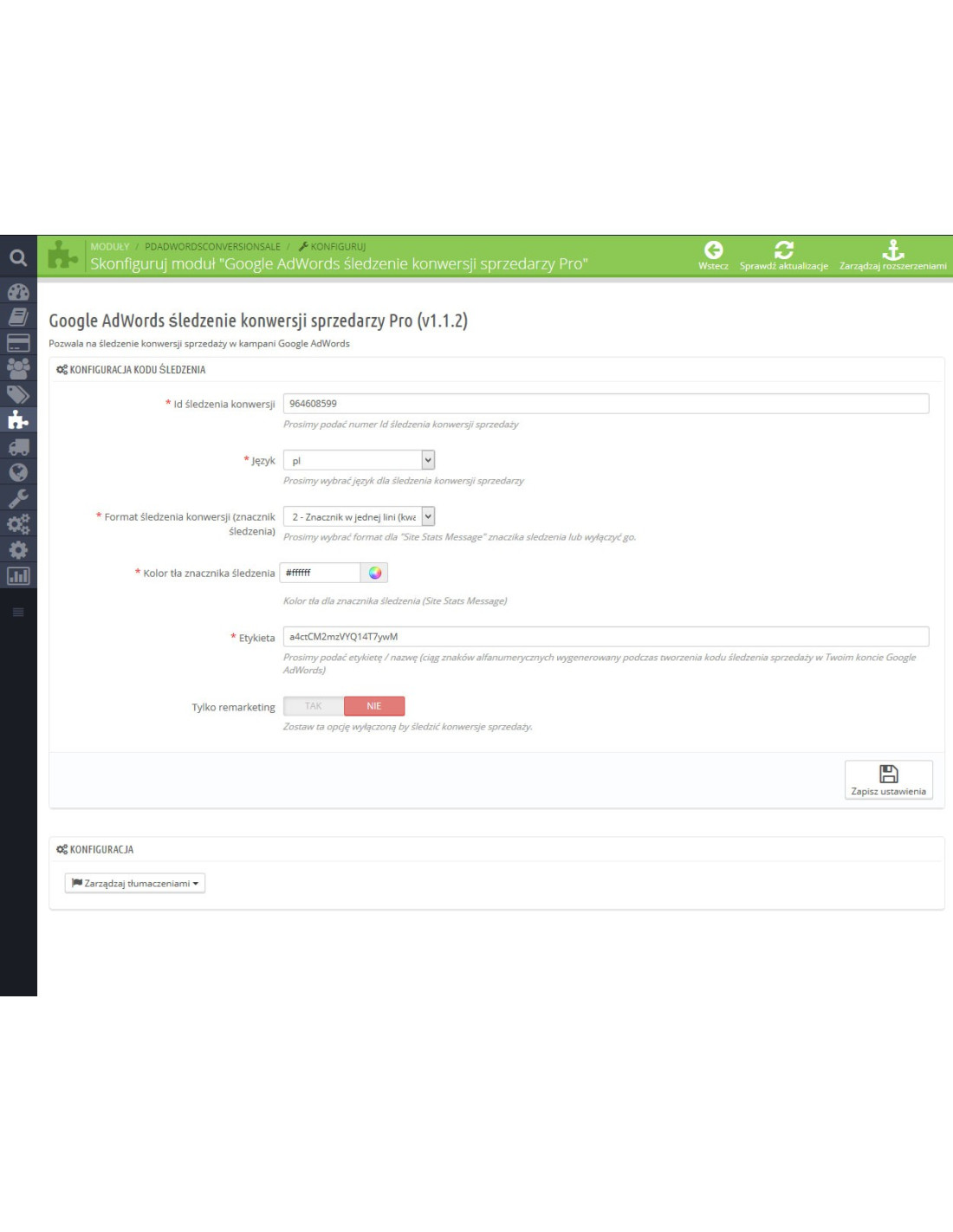
Task: Open the Customers group icon in sidebar
Action: tap(18, 368)
